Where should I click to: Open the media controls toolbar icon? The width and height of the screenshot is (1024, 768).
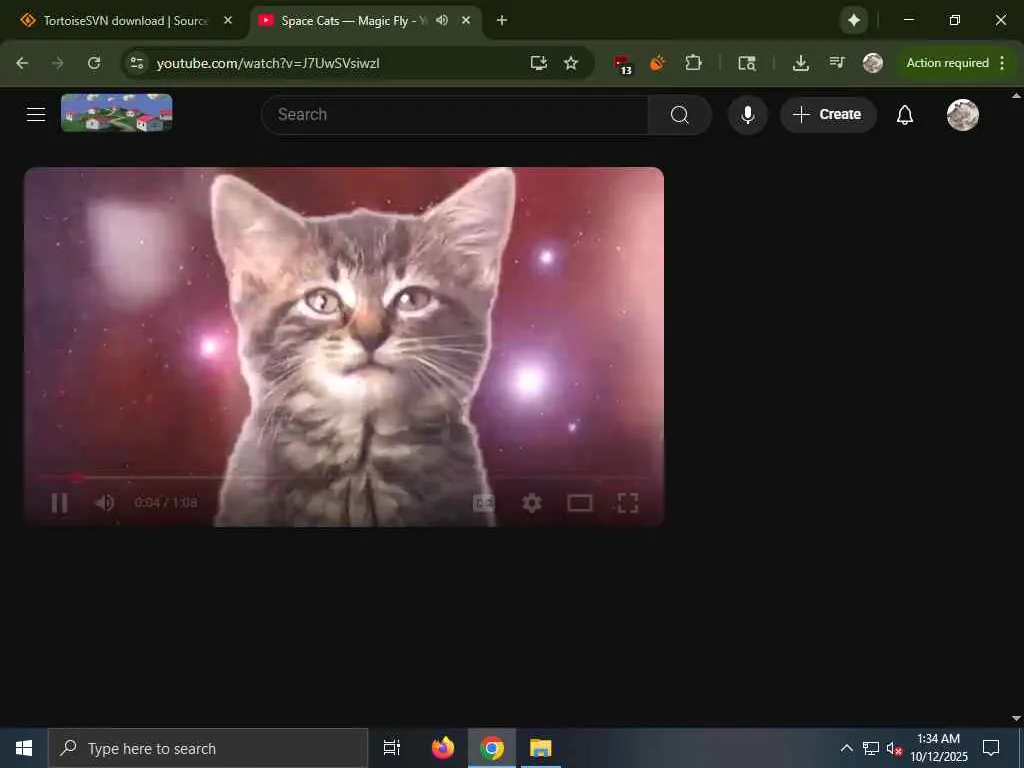837,63
